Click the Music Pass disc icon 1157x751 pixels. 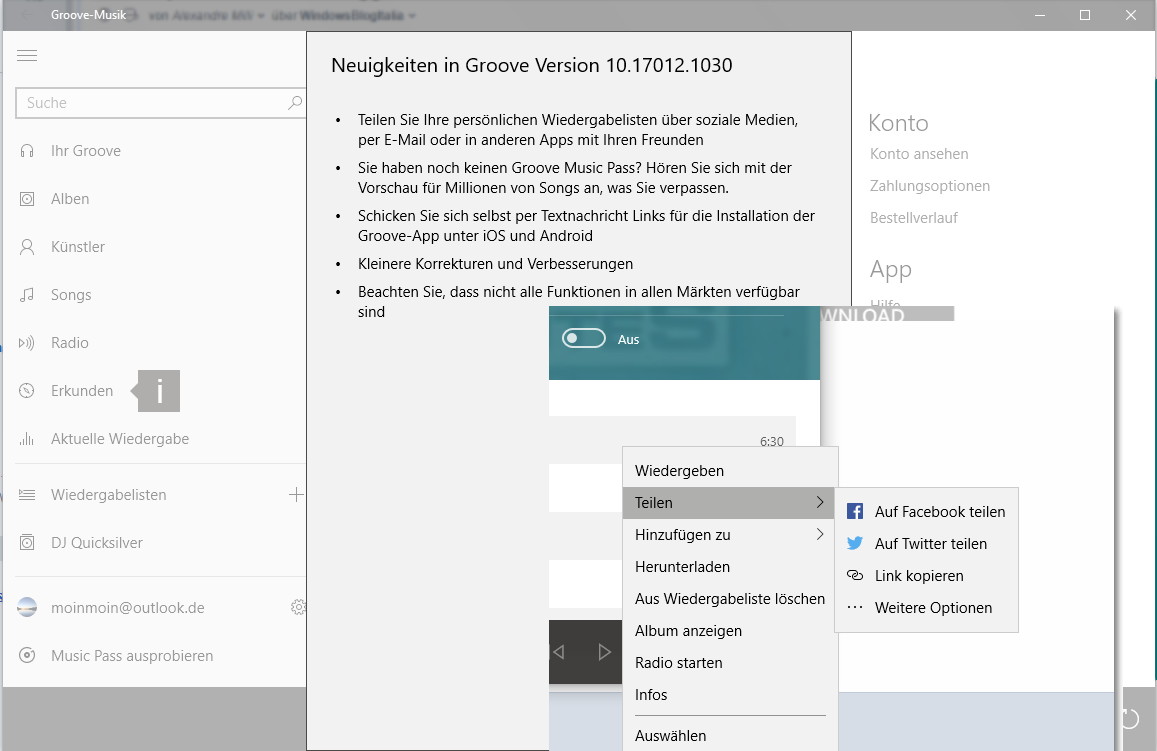pyautogui.click(x=27, y=656)
